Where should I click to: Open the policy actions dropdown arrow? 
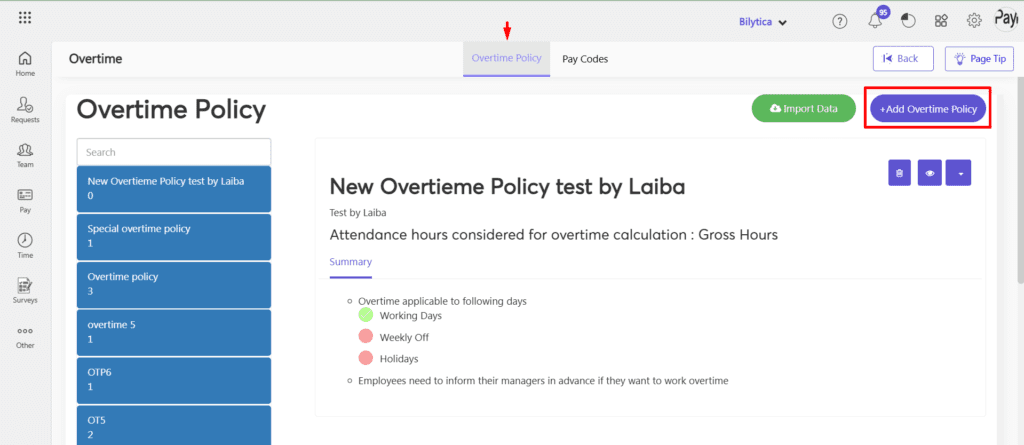click(960, 173)
